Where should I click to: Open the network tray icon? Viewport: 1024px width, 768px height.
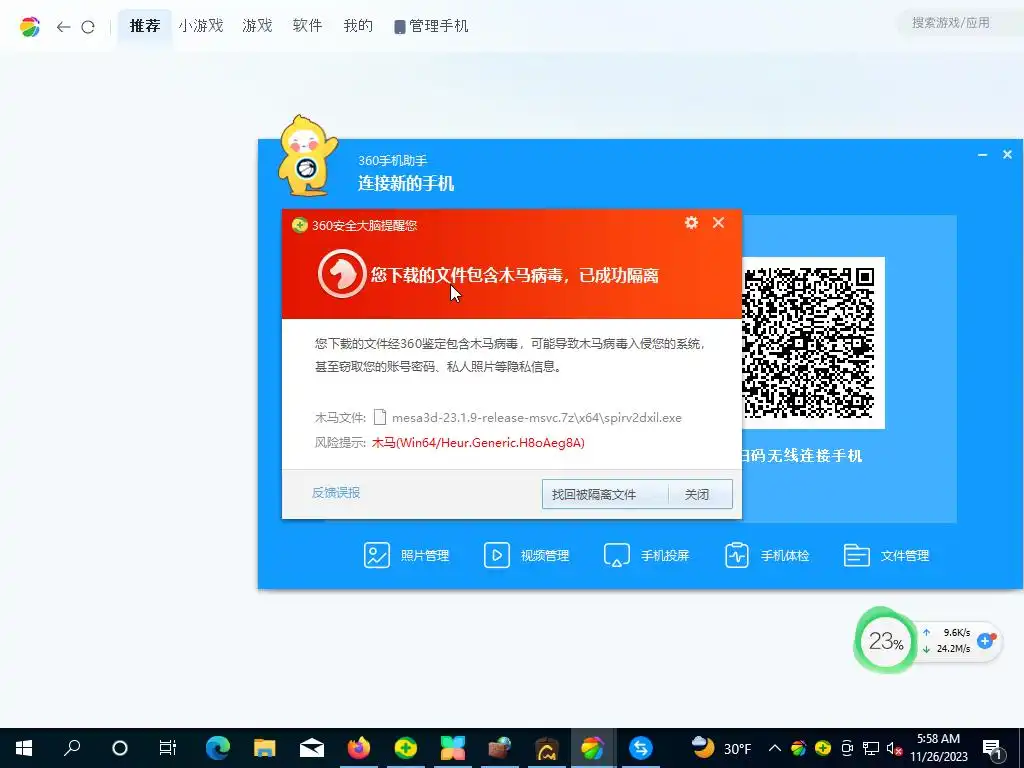871,748
